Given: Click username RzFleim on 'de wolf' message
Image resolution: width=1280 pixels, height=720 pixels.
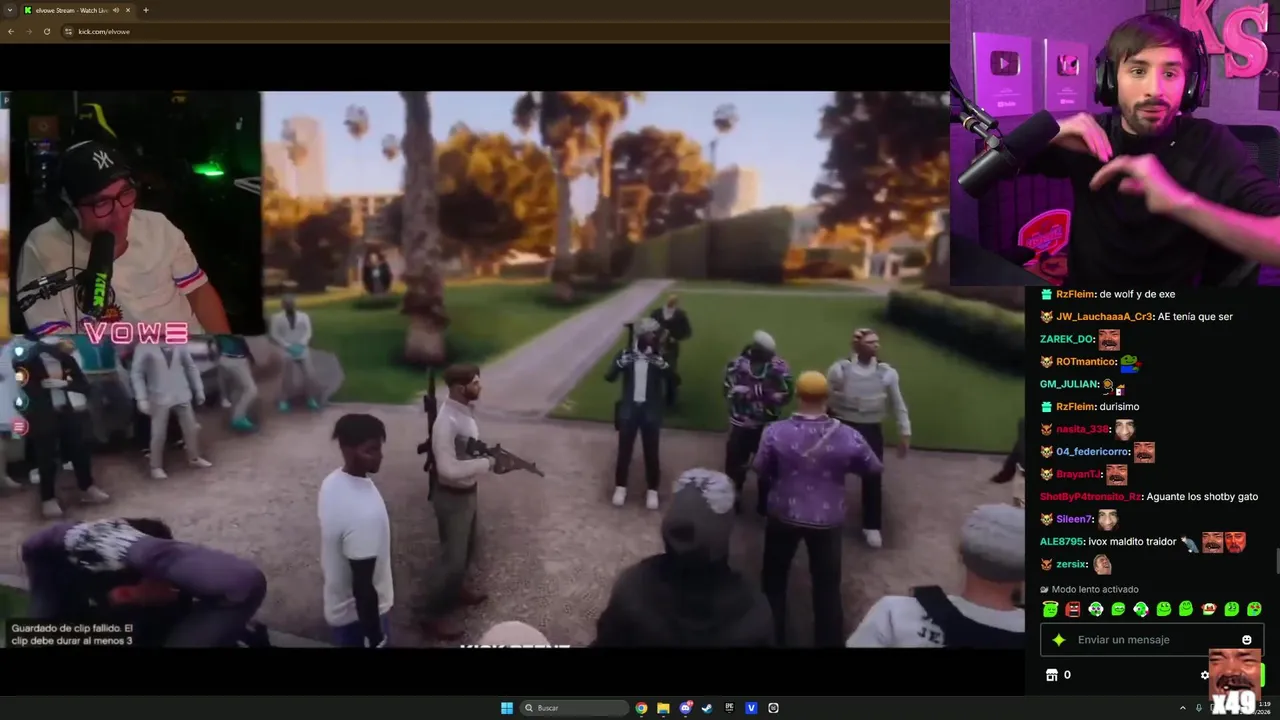Looking at the screenshot, I should click(x=1075, y=294).
